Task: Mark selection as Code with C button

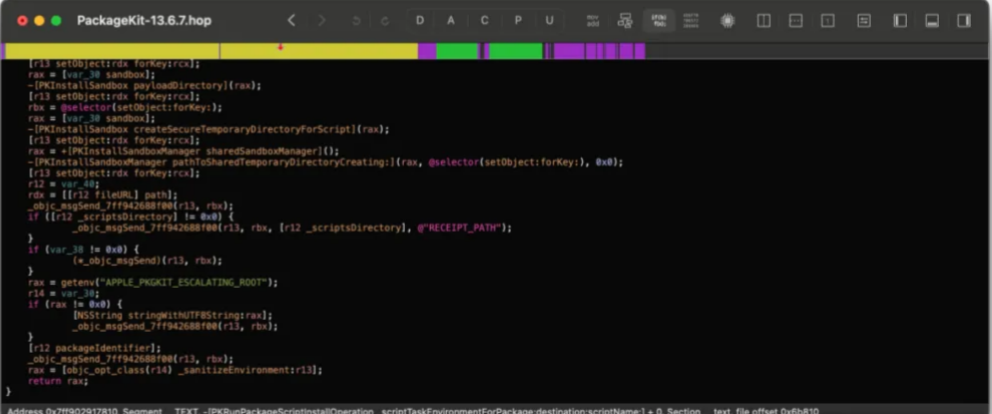Action: (x=485, y=21)
